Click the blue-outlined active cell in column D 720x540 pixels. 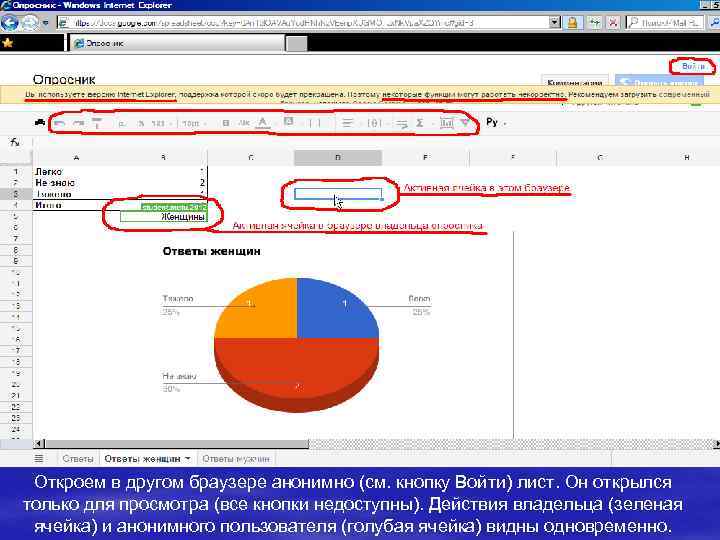(x=338, y=194)
